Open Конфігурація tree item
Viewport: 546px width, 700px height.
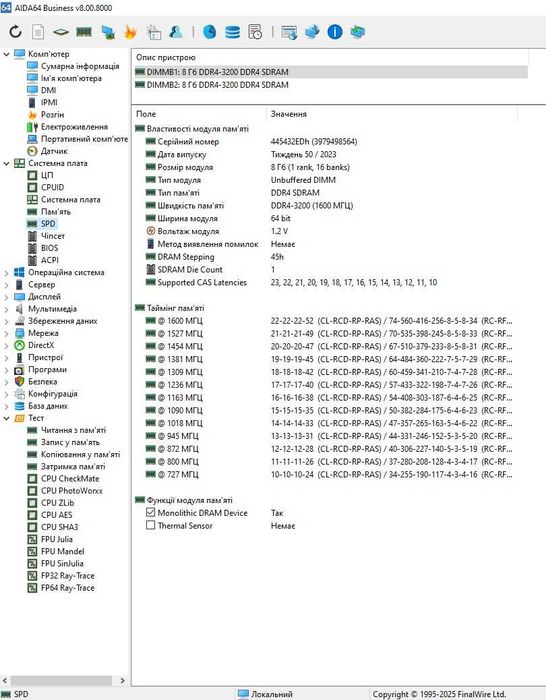pyautogui.click(x=53, y=394)
